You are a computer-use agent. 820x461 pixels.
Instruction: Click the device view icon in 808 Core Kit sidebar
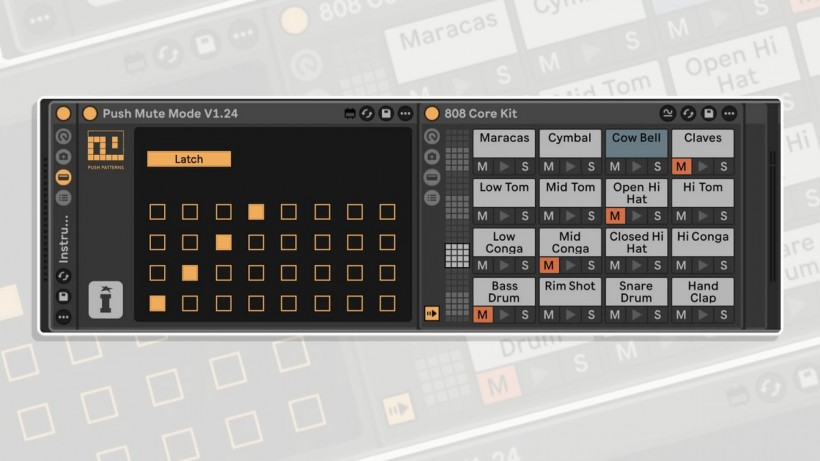pos(431,177)
